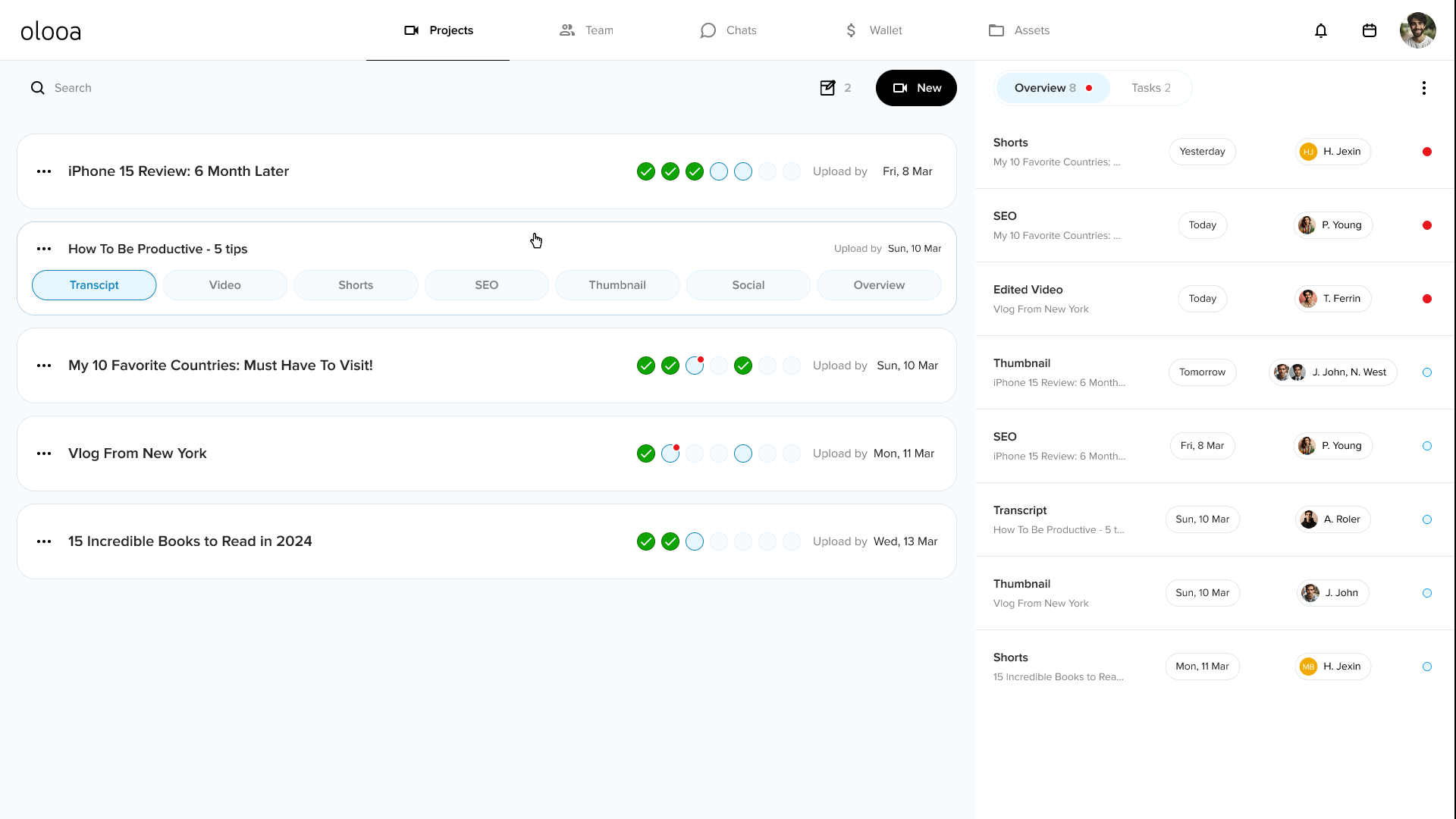Screen dimensions: 1456x819
Task: Click the three-dot overflow menu top right
Action: coord(1424,88)
